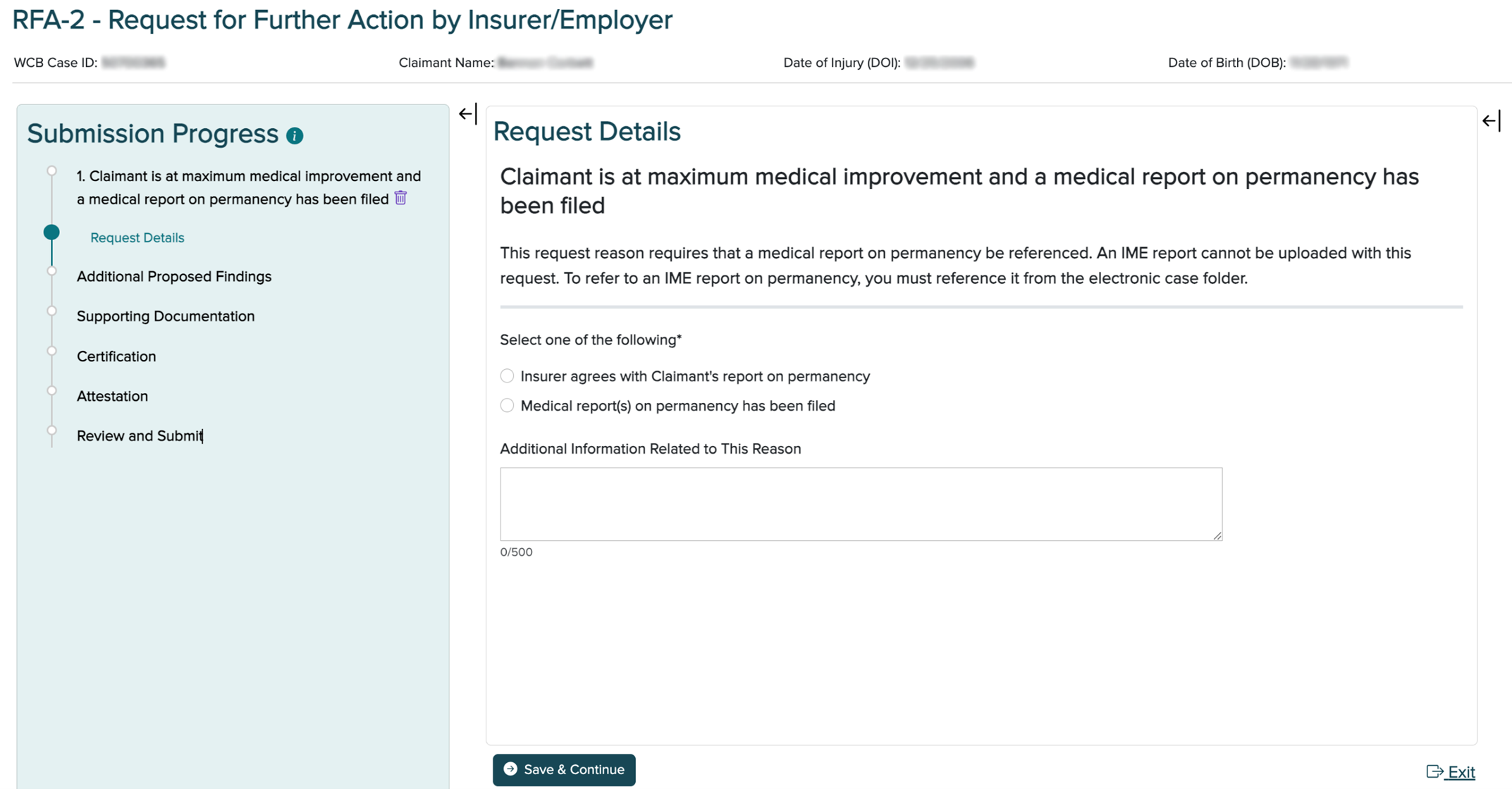Click the info icon beside Submission Progress
Viewport: 1512px width, 789px height.
(x=295, y=134)
